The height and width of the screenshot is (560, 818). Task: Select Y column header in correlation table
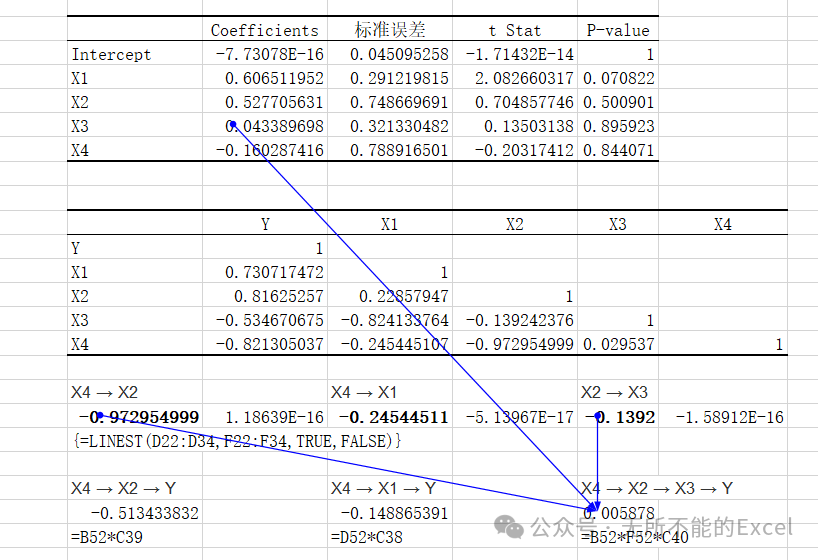(x=265, y=224)
